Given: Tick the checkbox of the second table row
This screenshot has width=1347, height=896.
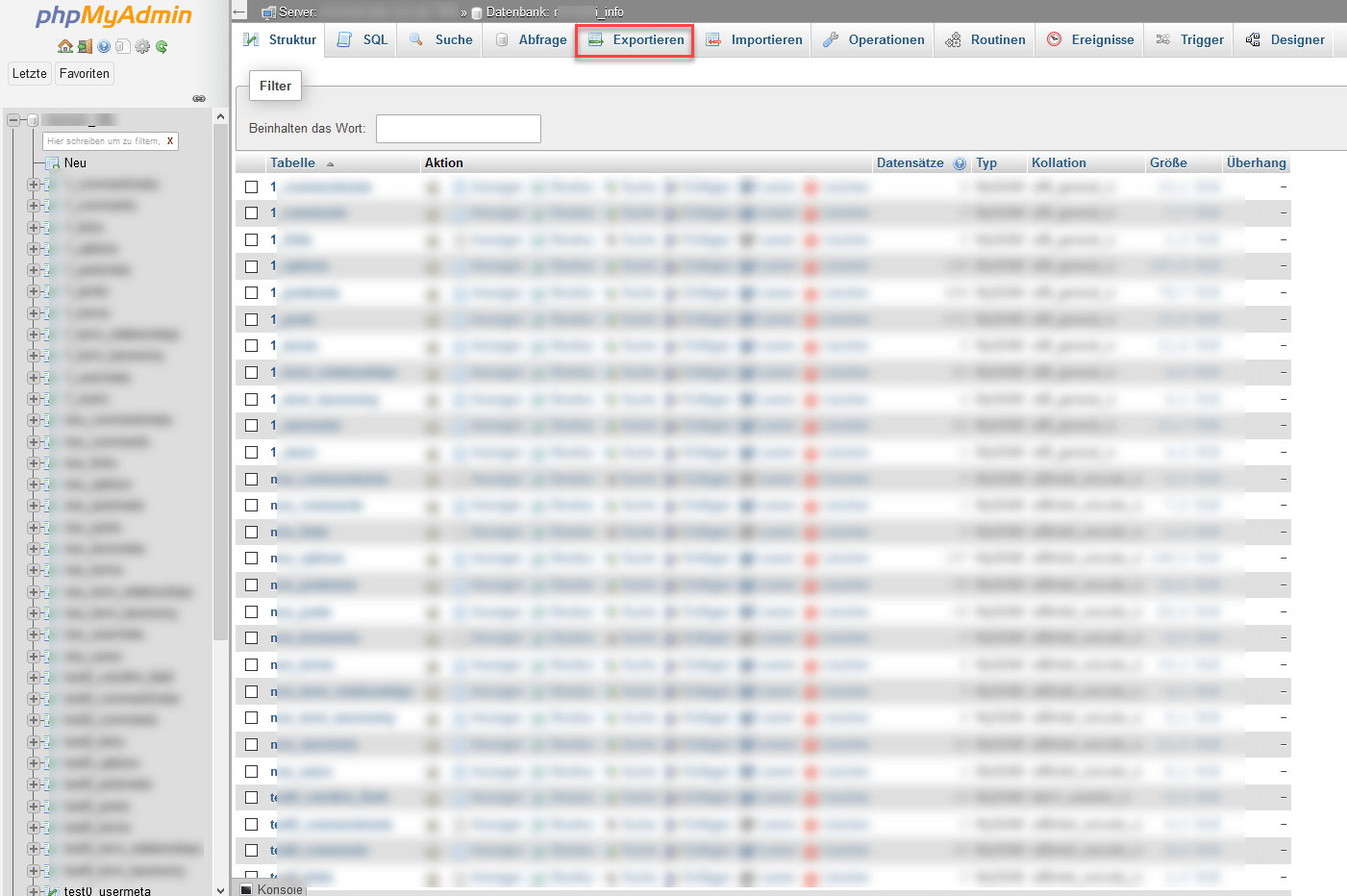Looking at the screenshot, I should [251, 212].
